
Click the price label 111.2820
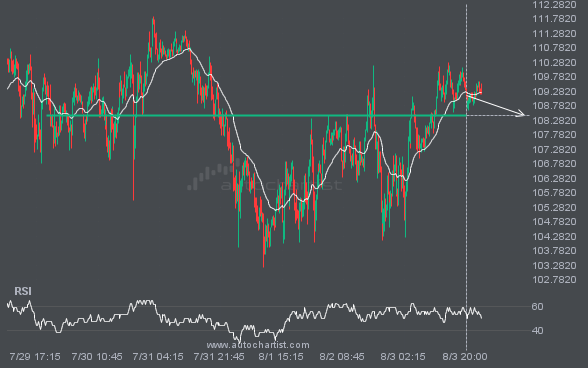554,34
